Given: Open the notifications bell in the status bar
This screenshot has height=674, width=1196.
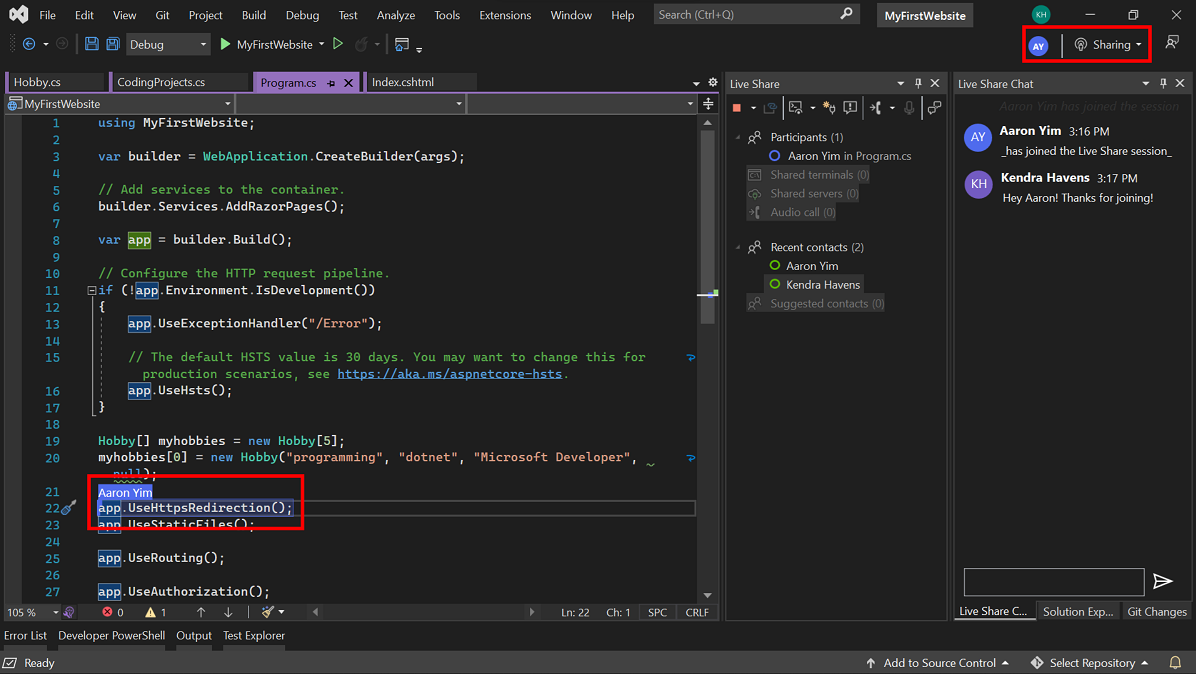Looking at the screenshot, I should point(1175,663).
